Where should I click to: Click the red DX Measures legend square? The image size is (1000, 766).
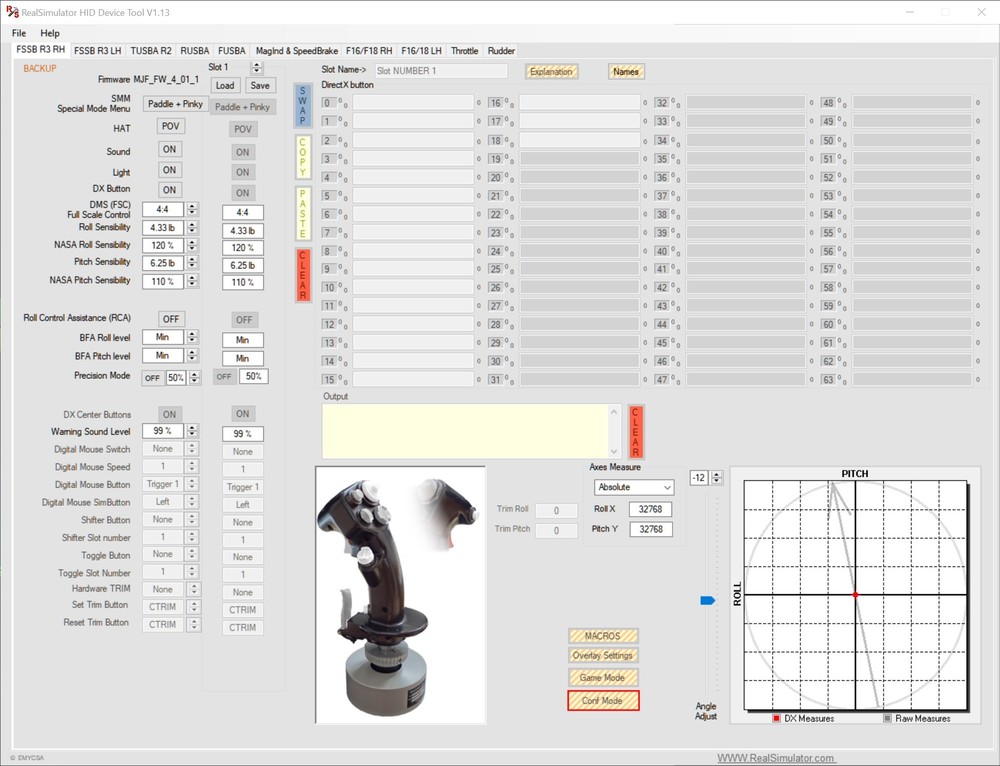(776, 718)
